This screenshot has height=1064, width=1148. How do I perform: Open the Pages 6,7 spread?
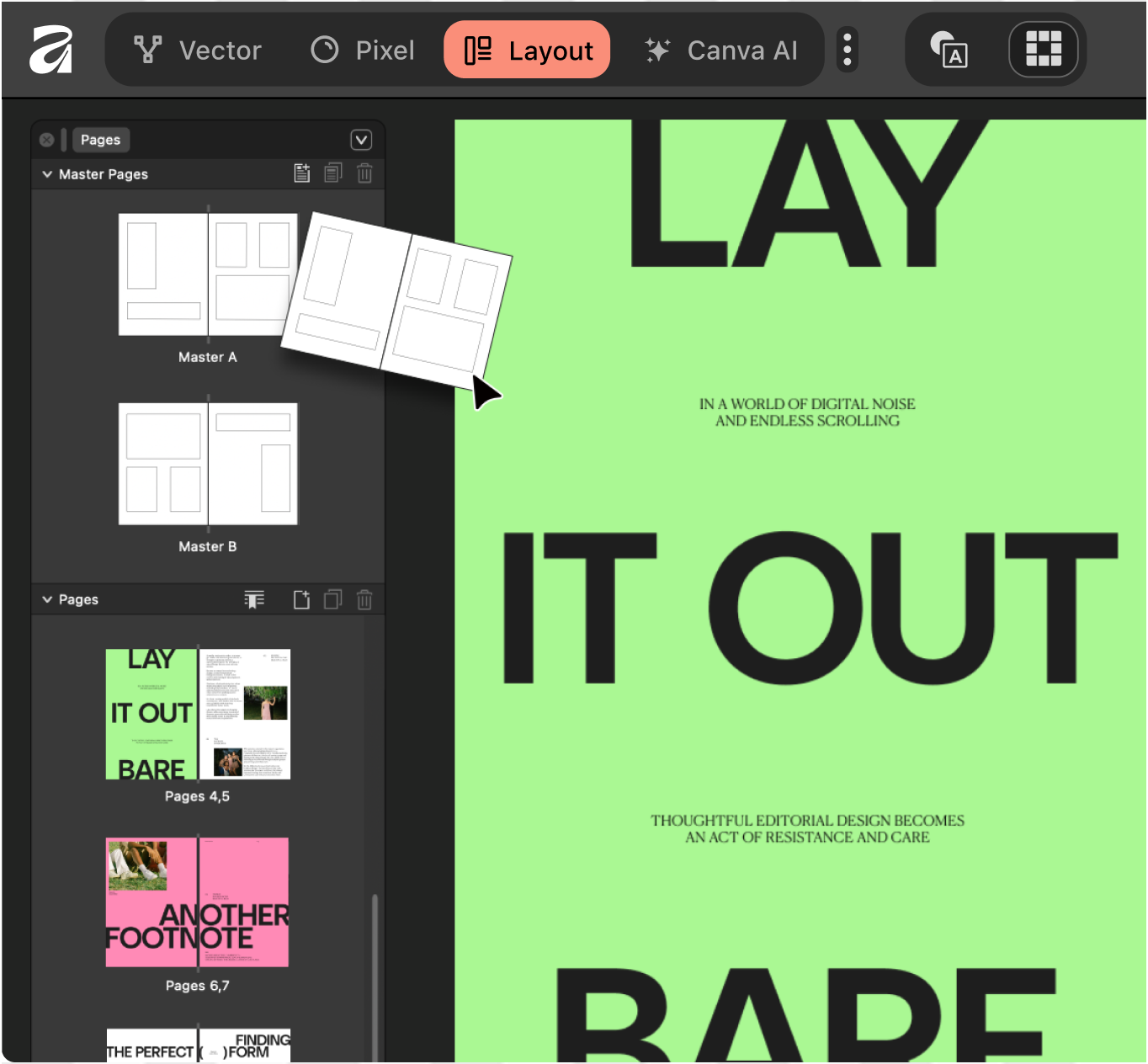tap(198, 902)
